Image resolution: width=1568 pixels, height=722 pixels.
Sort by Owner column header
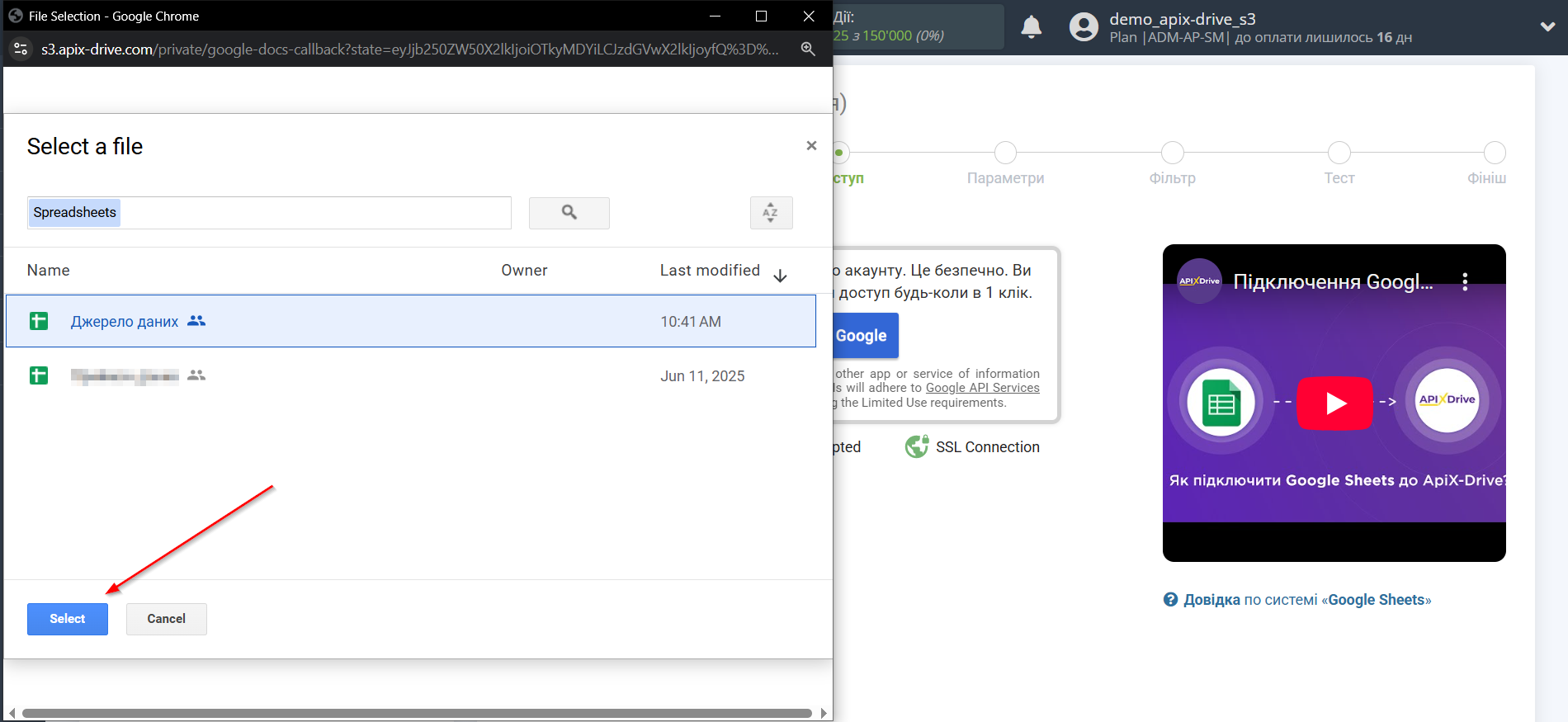pyautogui.click(x=524, y=271)
